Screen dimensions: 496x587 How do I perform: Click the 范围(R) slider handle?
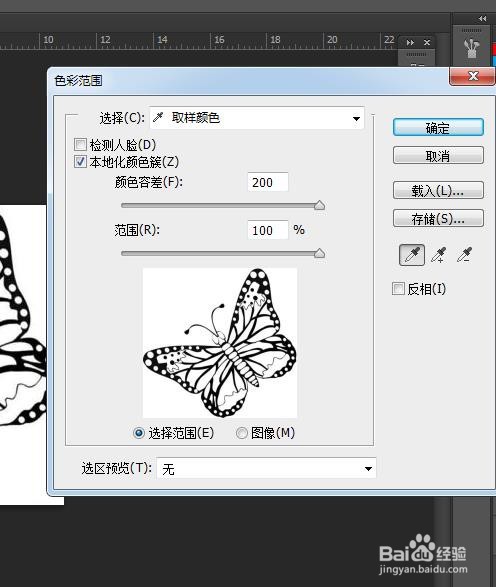319,253
